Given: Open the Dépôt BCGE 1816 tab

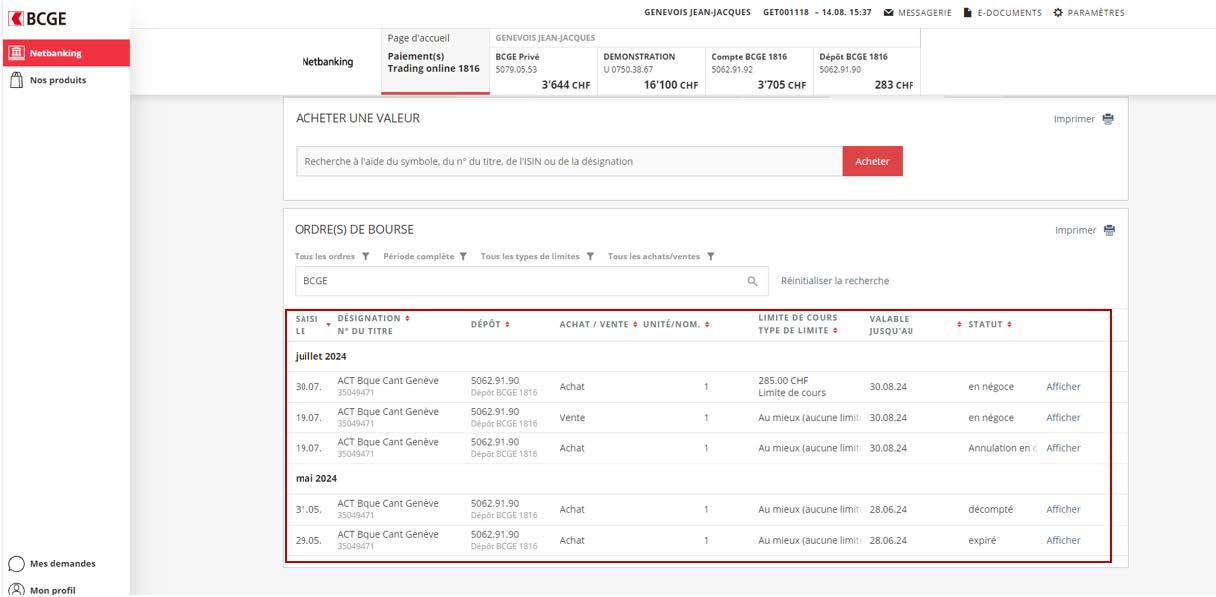Looking at the screenshot, I should pos(866,70).
